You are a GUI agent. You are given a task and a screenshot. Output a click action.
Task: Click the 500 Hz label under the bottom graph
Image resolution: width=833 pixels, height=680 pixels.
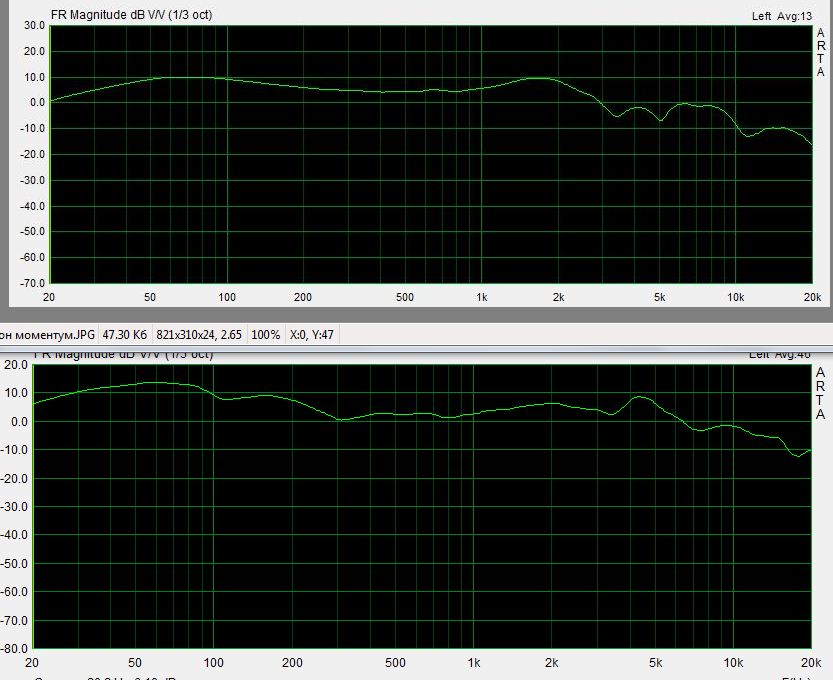[395, 662]
